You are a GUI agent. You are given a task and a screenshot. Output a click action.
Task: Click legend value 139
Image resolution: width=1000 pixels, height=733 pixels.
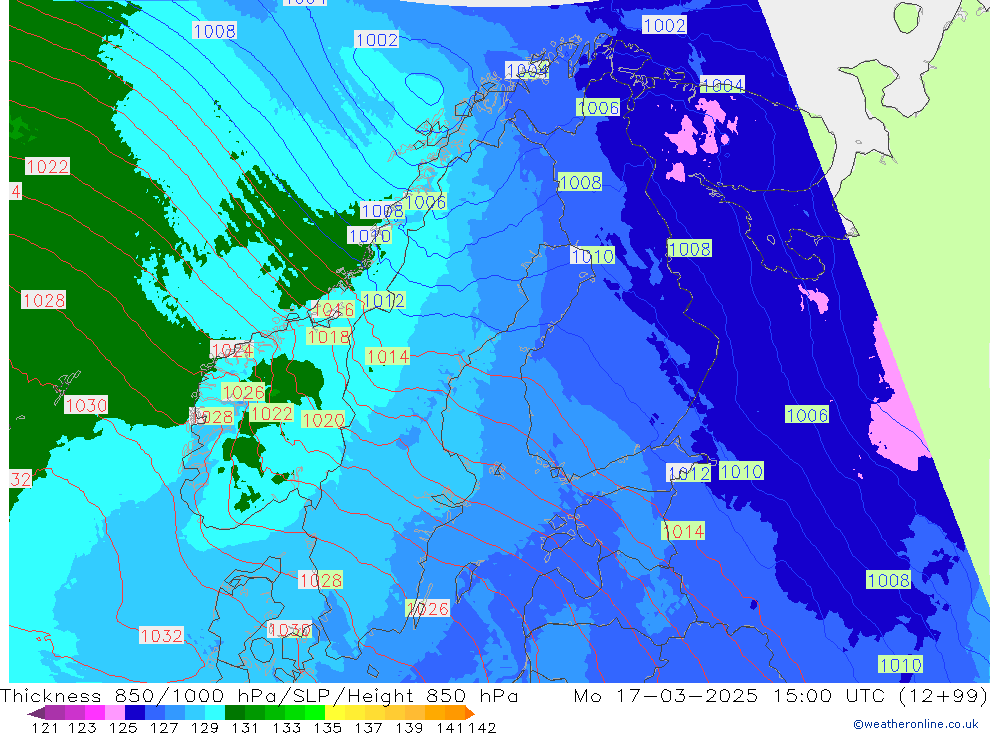pyautogui.click(x=409, y=728)
